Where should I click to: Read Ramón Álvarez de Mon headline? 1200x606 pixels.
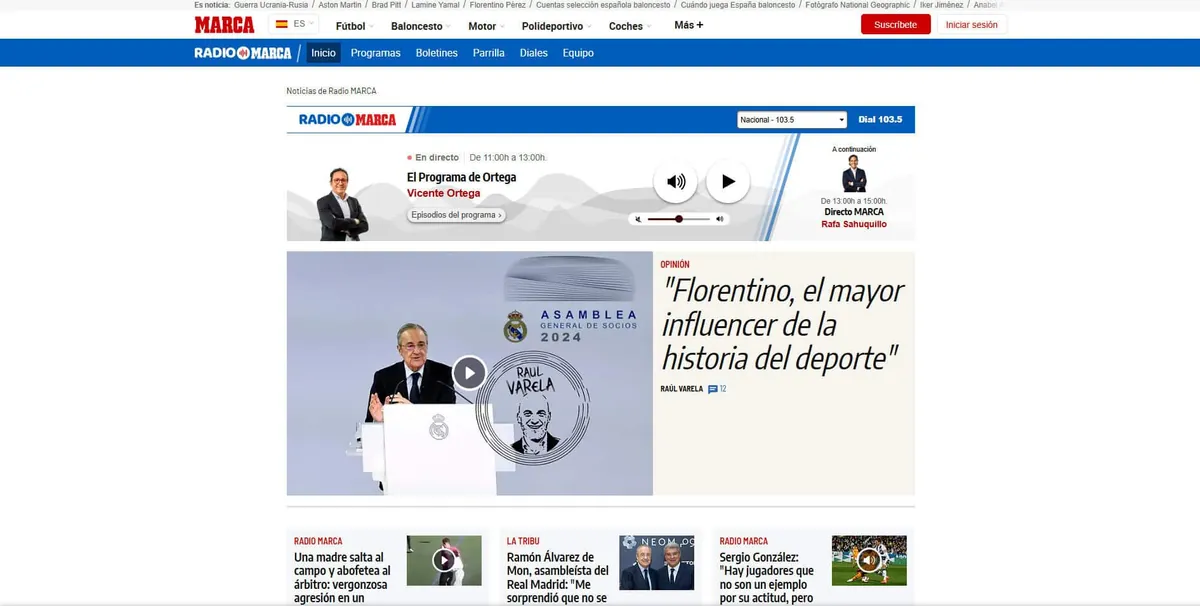point(558,577)
